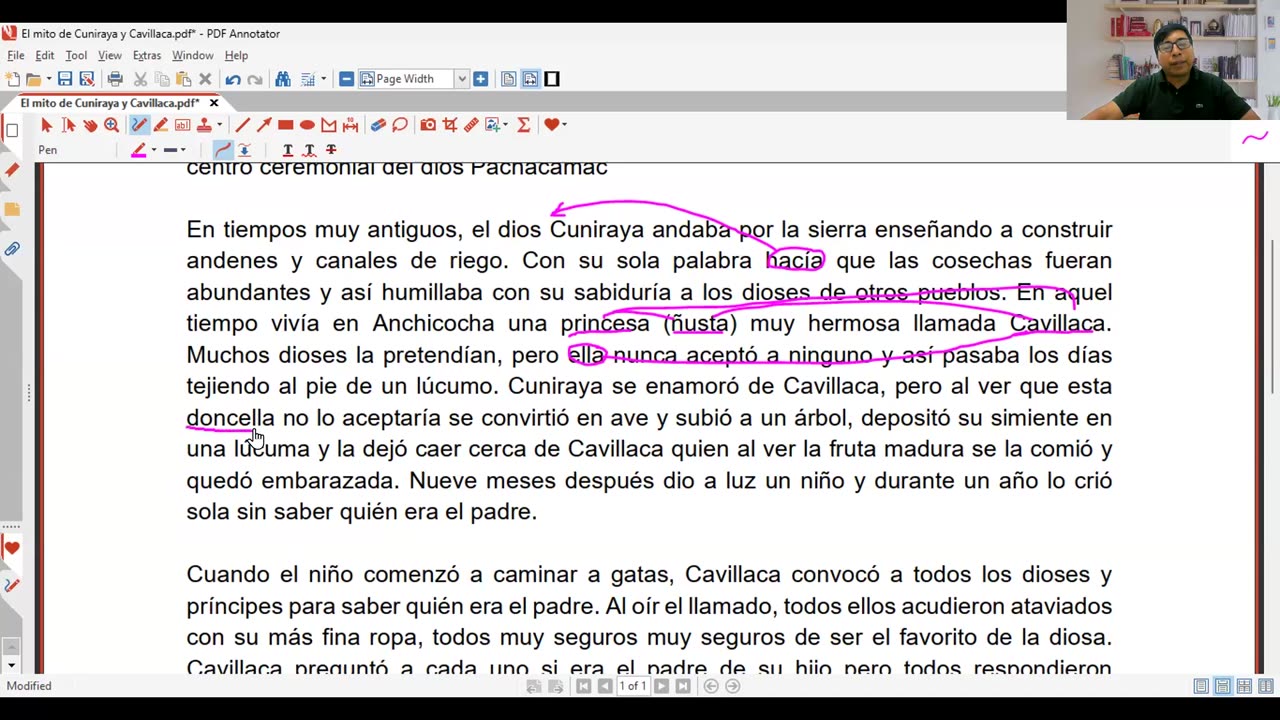Print the document
1280x720 pixels.
click(x=115, y=79)
